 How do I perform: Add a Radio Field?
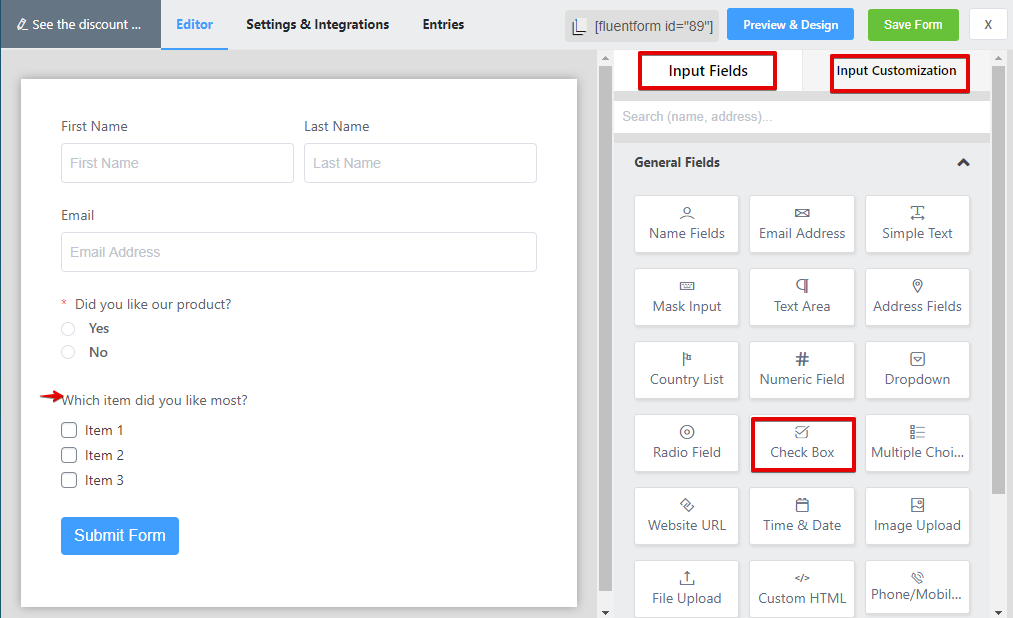pos(686,443)
